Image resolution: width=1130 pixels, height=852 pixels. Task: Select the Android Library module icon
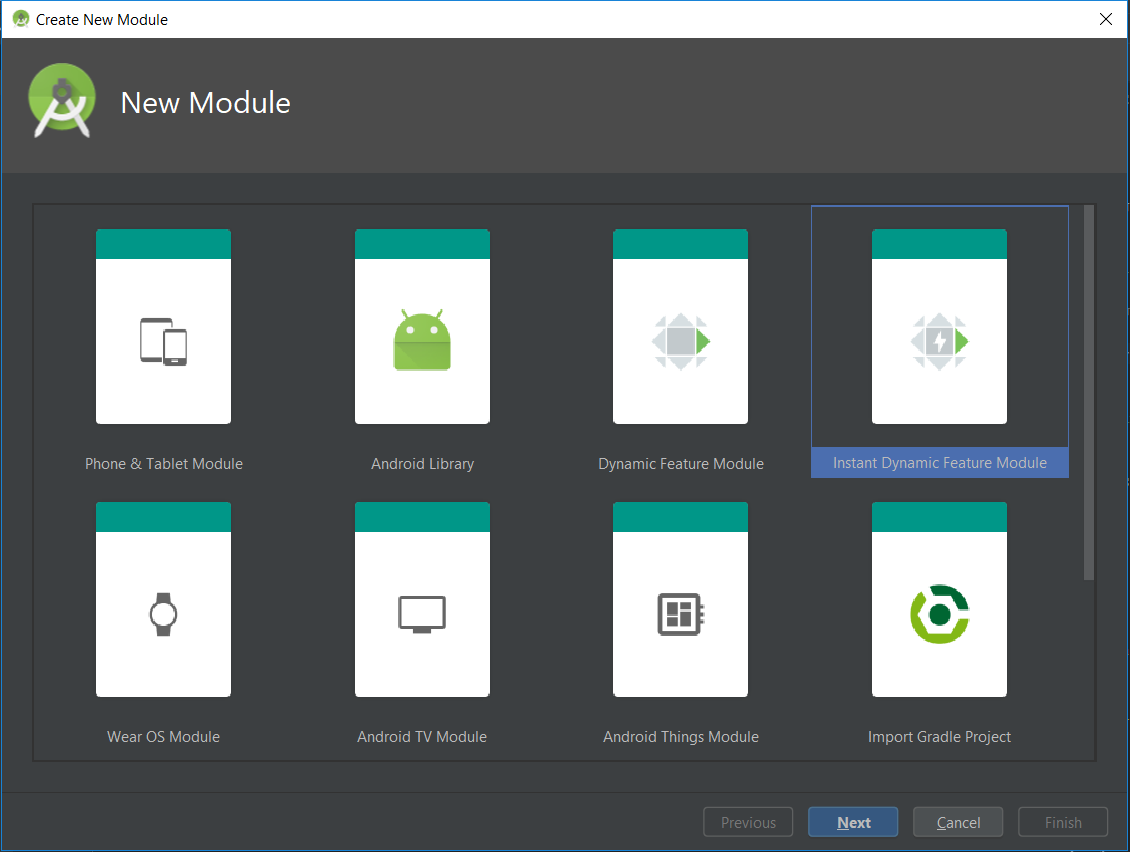422,340
